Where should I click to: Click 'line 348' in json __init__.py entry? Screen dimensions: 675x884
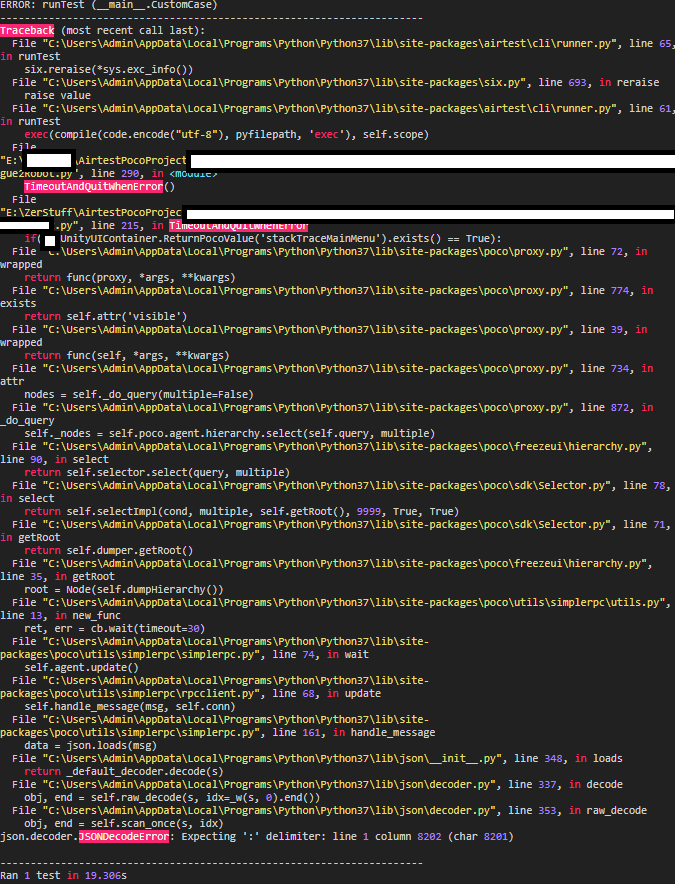point(538,758)
